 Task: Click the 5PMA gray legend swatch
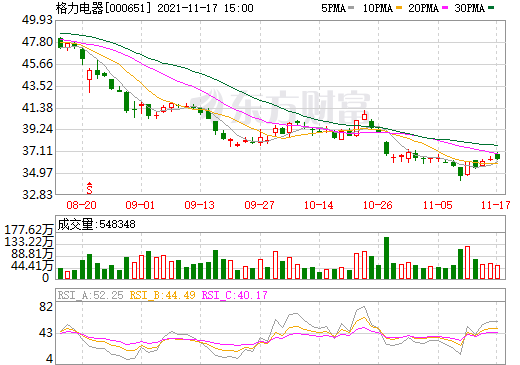(351, 8)
